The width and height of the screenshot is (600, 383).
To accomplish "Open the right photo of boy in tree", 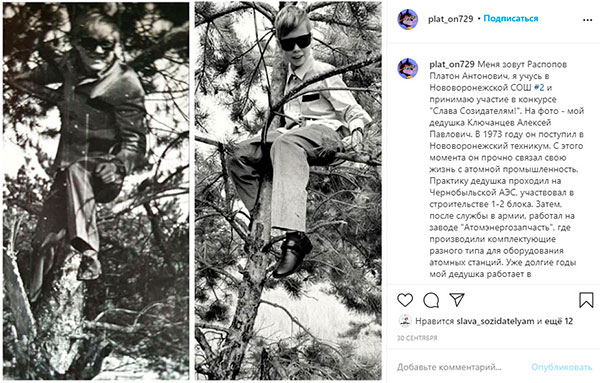I will (x=288, y=191).
